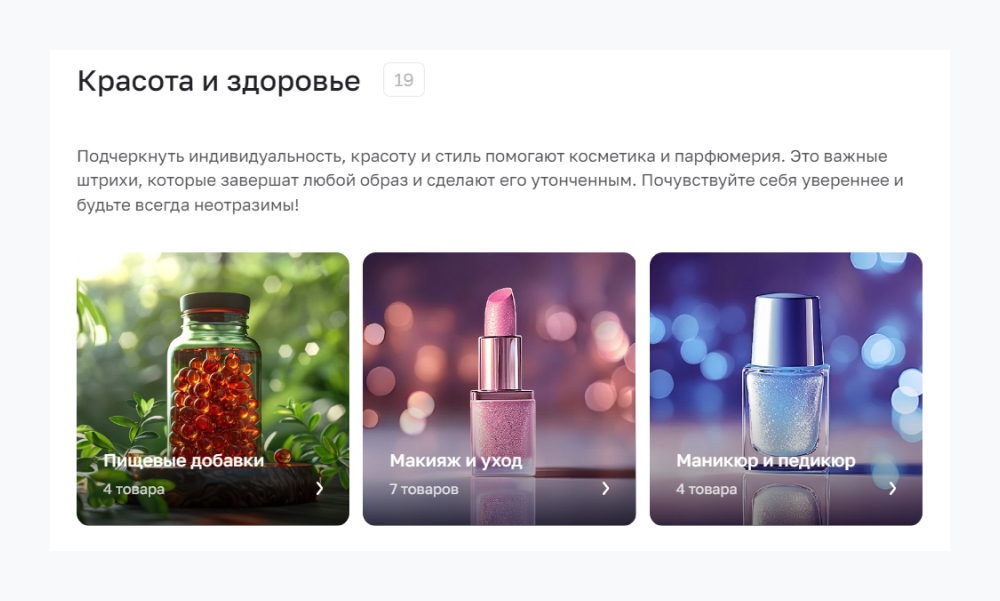
Task: Click the Красота и здоровье heading
Action: click(219, 81)
